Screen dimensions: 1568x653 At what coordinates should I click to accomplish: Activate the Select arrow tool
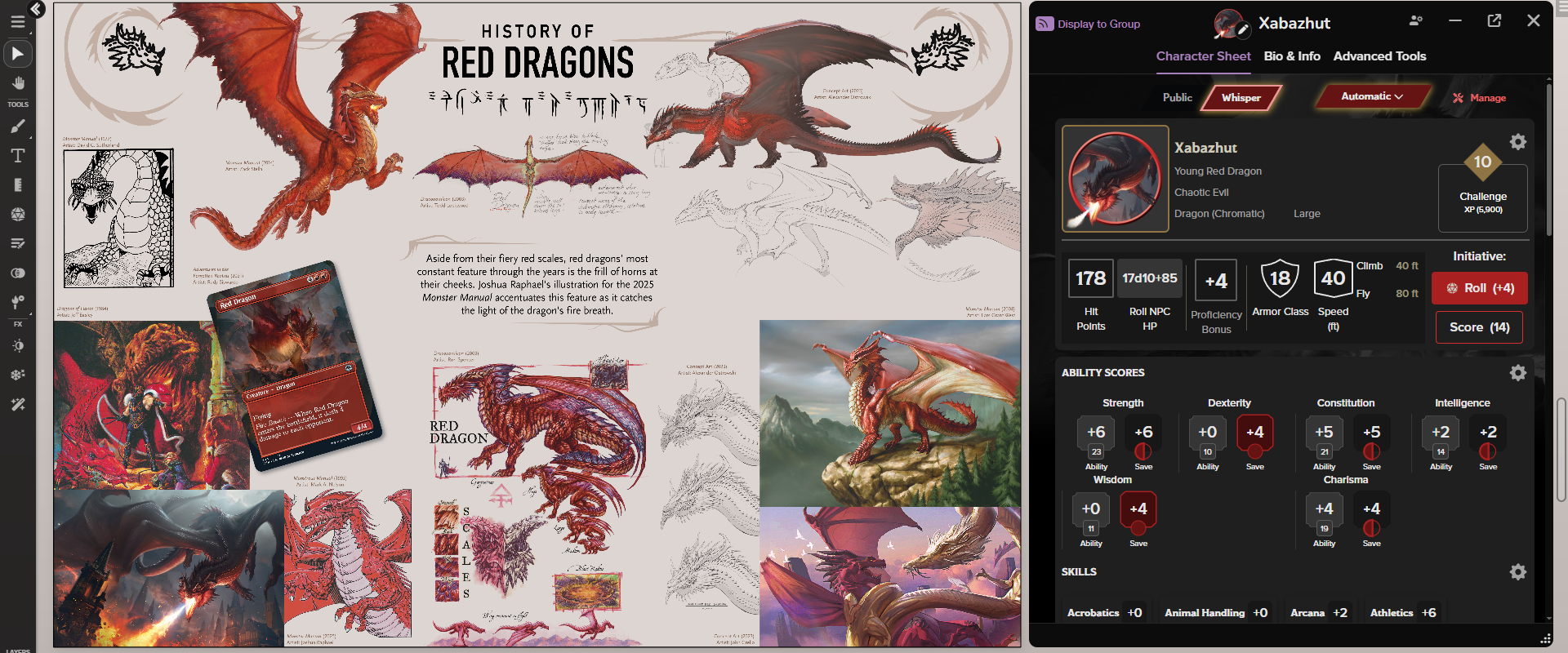pos(17,54)
